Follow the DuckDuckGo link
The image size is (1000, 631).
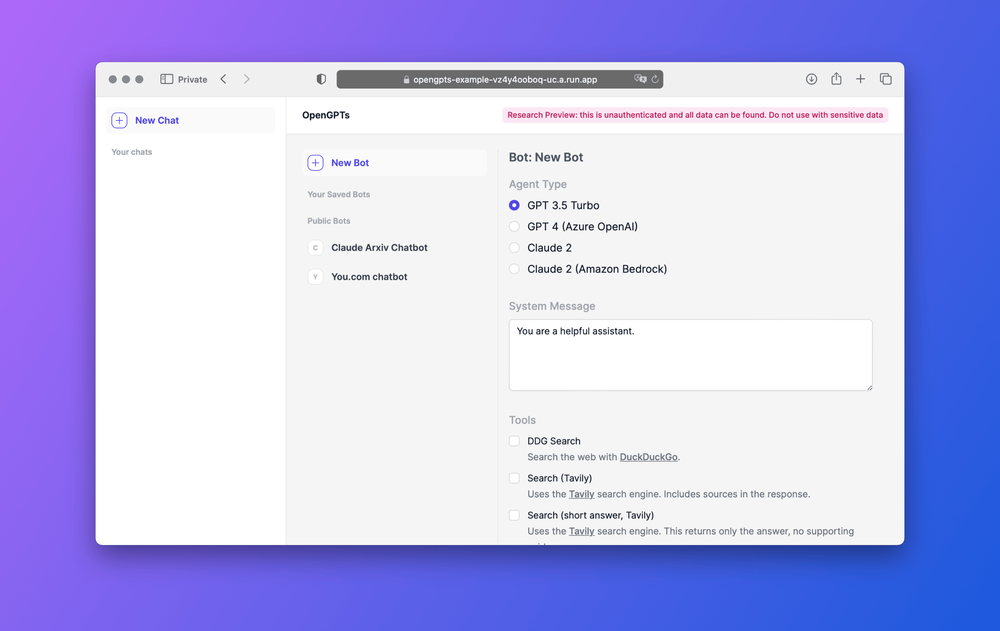tap(648, 457)
